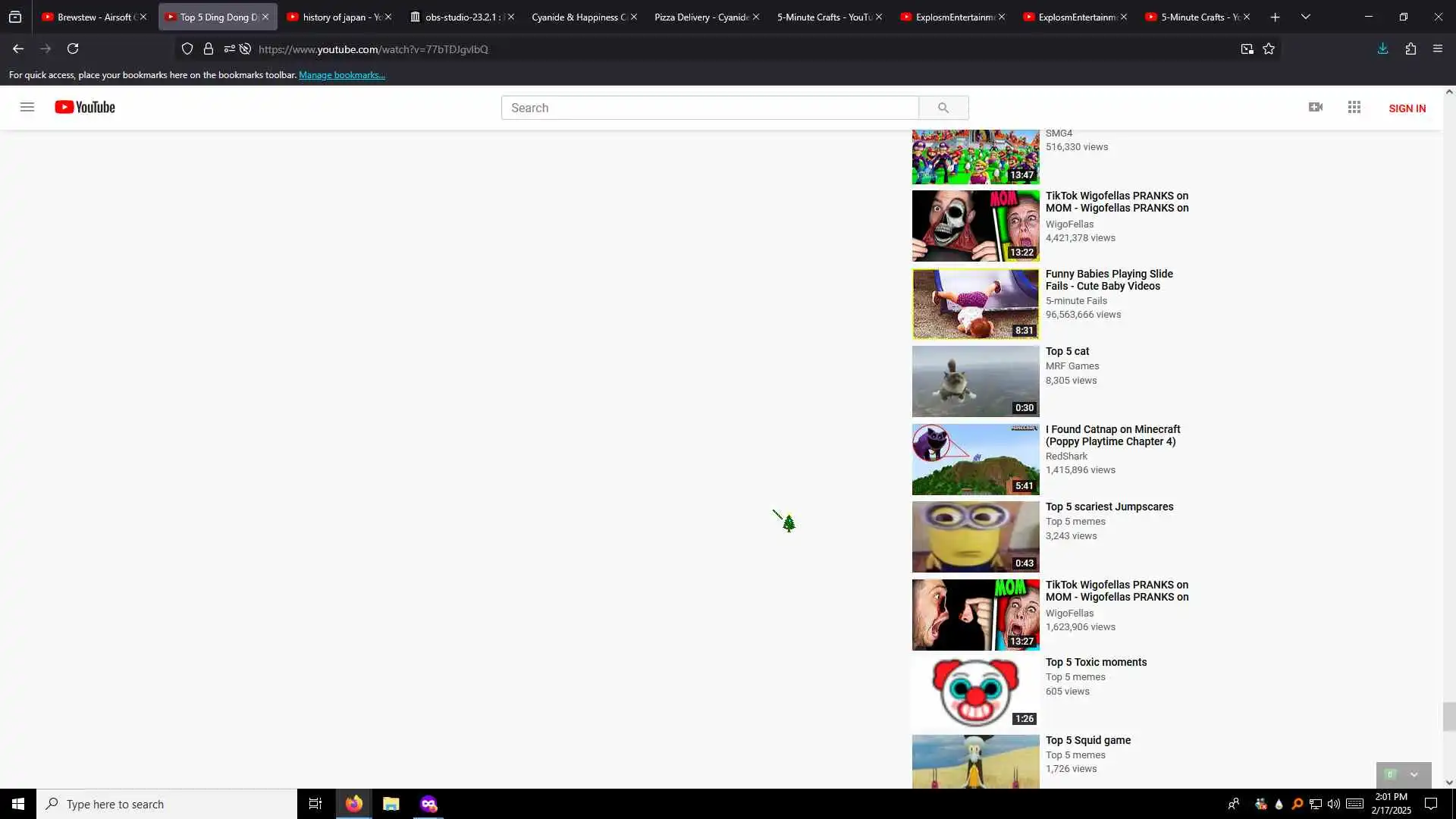
Task: Expand the list all tabs chevron
Action: (x=1305, y=17)
